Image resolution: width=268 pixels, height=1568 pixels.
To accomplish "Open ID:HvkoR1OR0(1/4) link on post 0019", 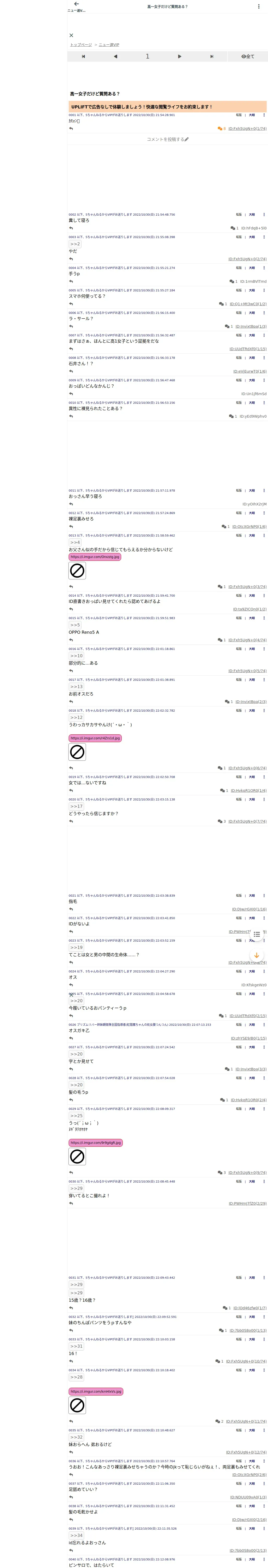I will [x=248, y=791].
